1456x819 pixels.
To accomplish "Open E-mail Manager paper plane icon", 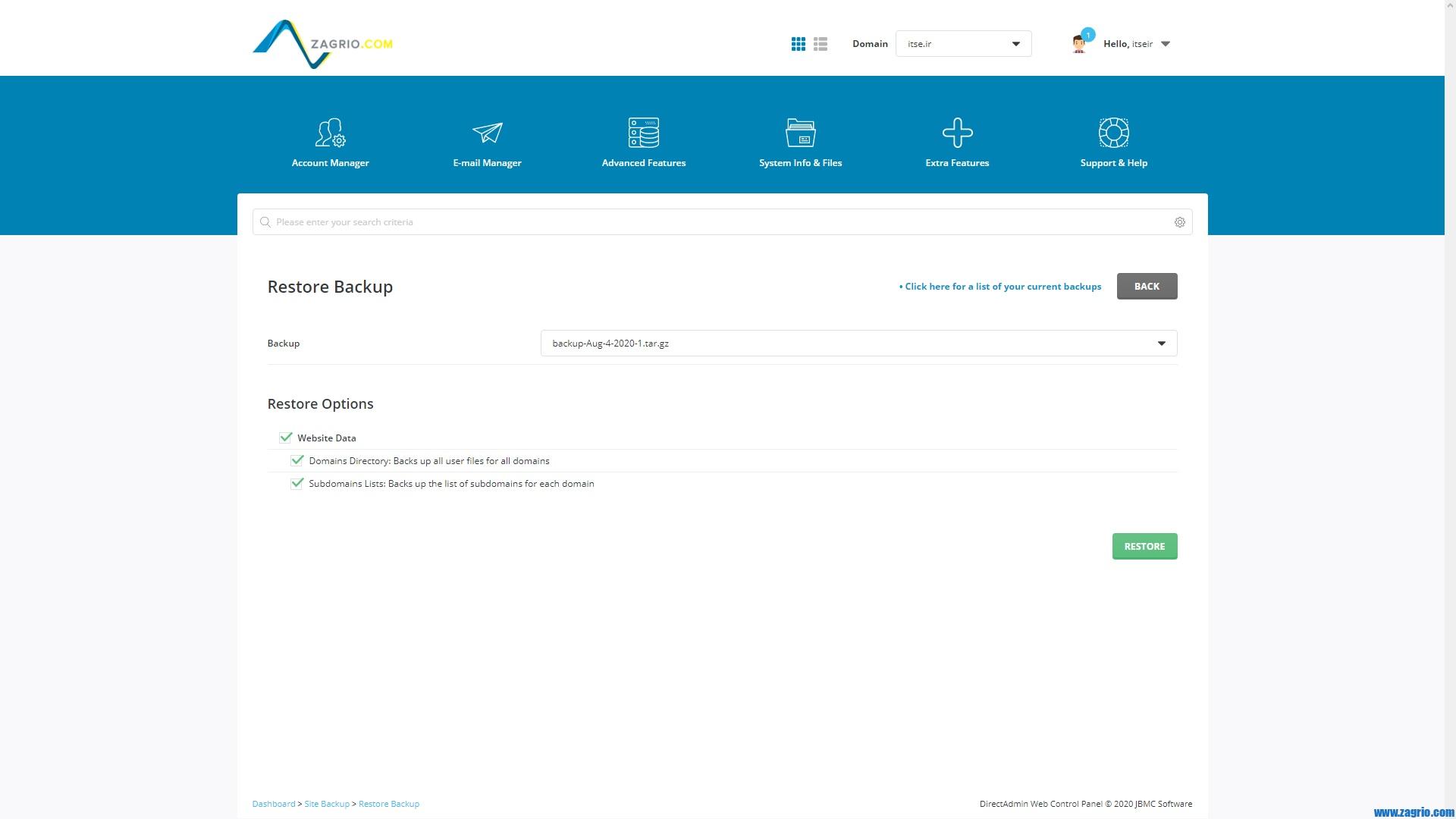I will [487, 133].
